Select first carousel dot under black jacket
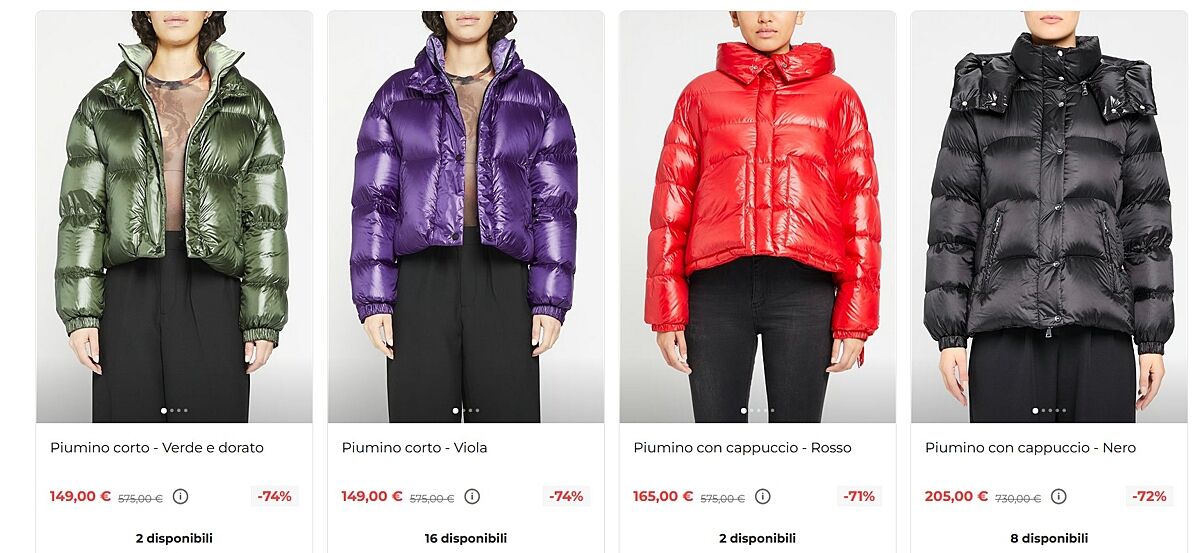The height and width of the screenshot is (553, 1200). [x=1035, y=410]
